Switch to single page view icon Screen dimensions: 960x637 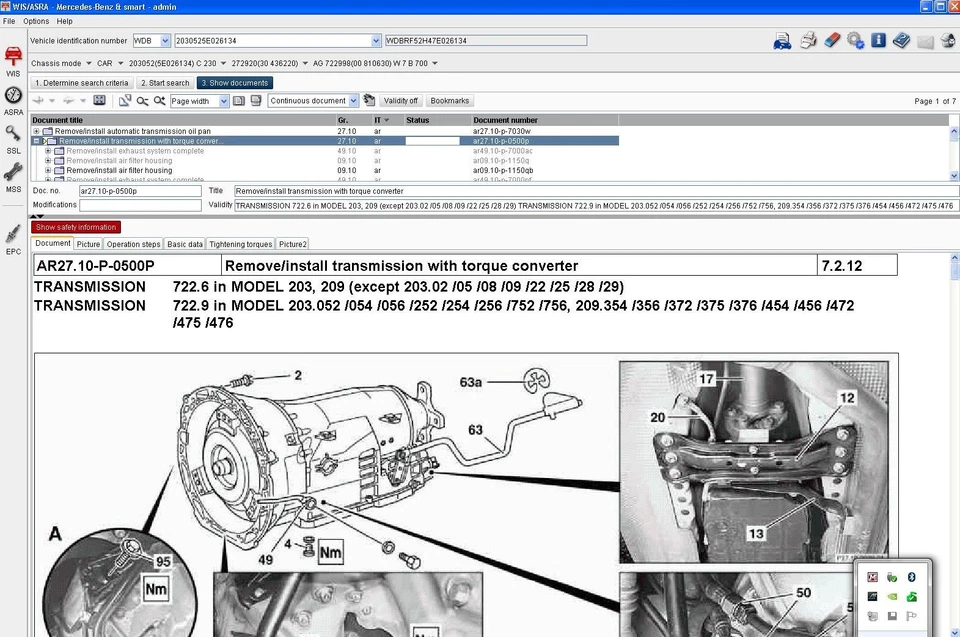240,100
